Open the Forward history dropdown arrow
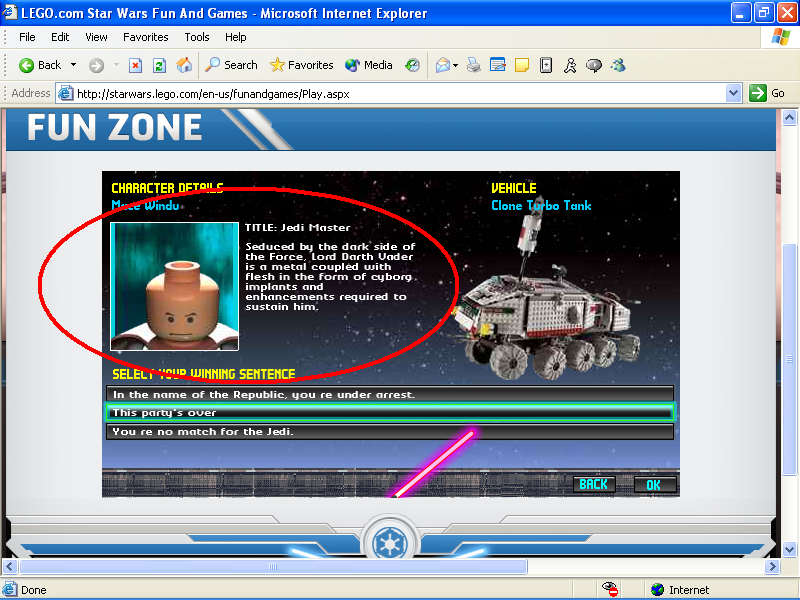This screenshot has width=800, height=600. (x=116, y=65)
